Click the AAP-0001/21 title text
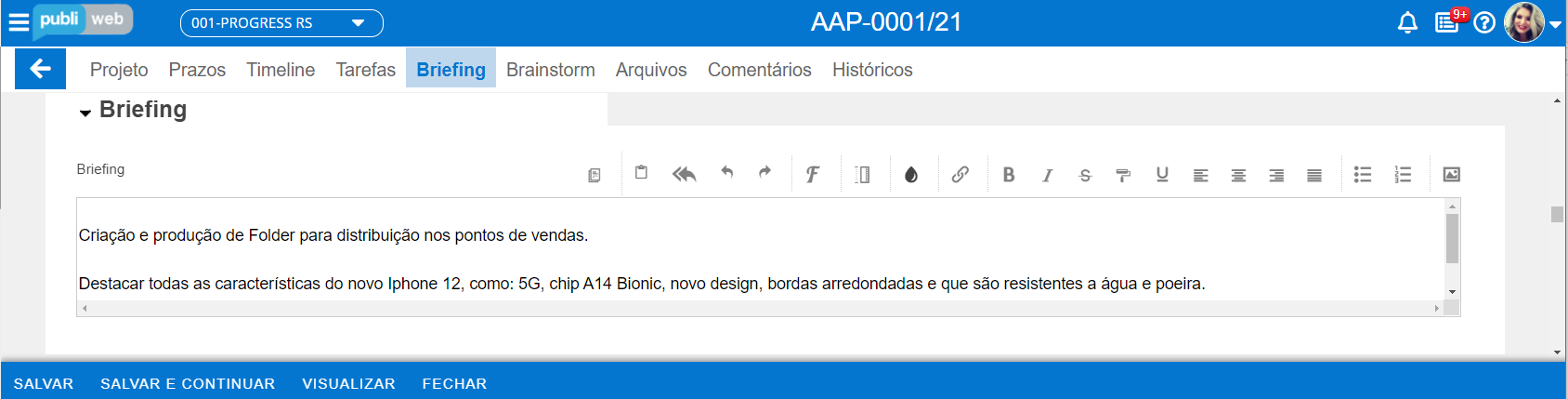 (x=886, y=22)
